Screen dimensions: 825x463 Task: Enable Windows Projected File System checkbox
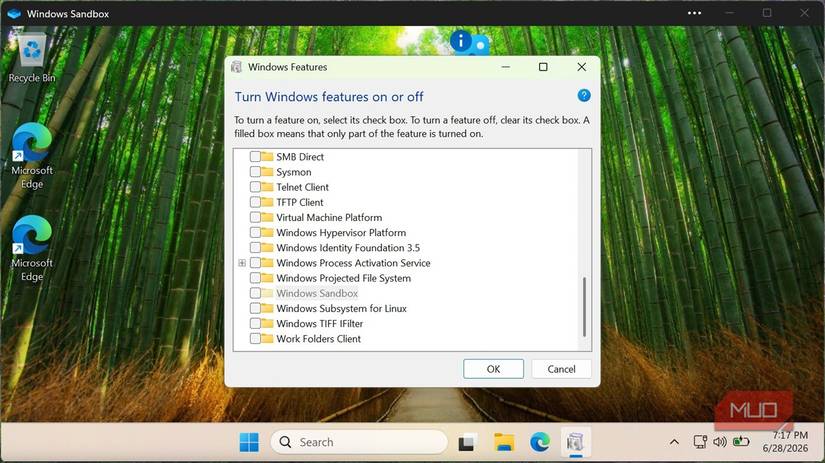coord(255,278)
